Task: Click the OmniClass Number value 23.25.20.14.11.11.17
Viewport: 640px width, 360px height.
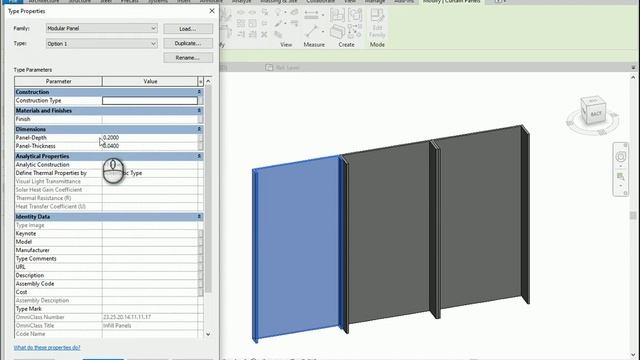Action: (x=127, y=317)
